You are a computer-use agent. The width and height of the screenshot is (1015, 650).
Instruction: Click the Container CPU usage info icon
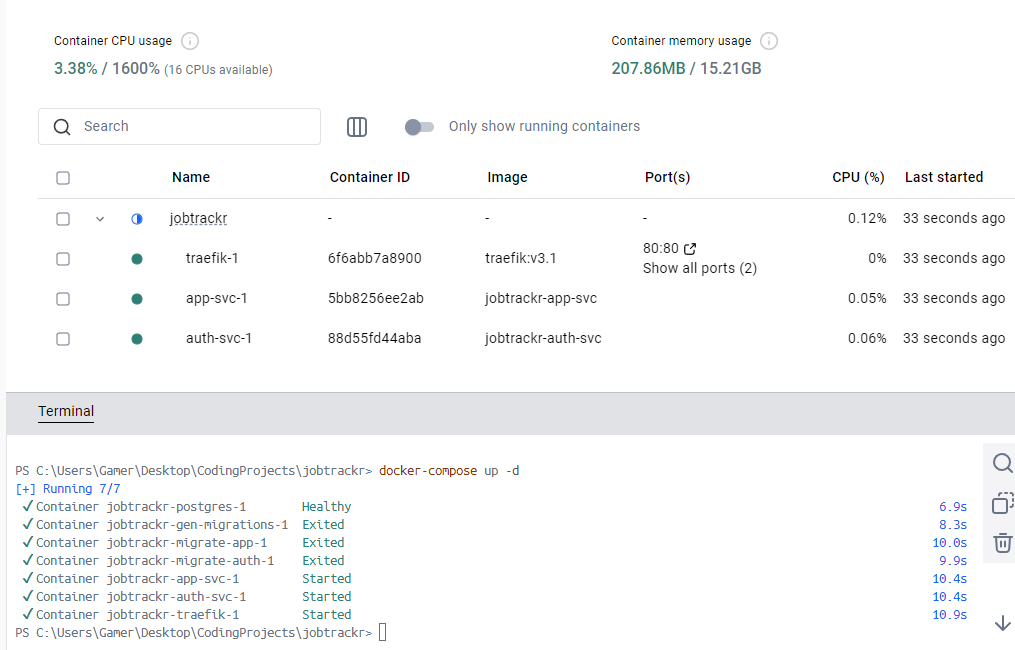(x=190, y=41)
